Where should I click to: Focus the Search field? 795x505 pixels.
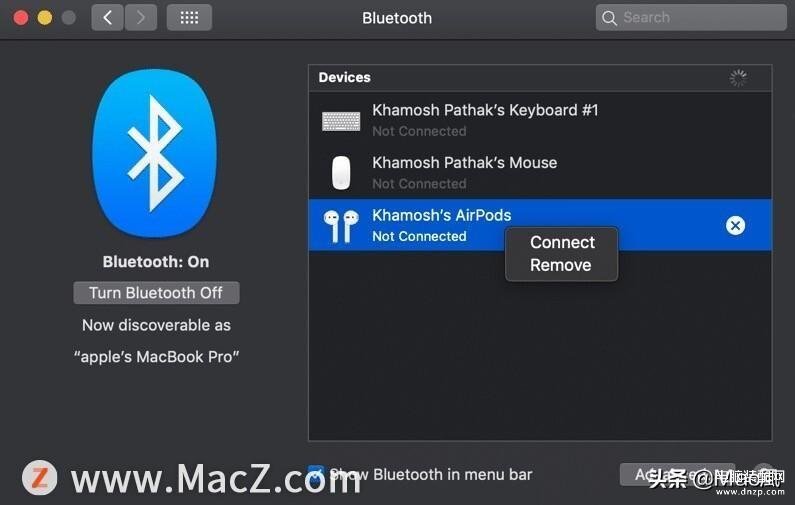tap(691, 18)
